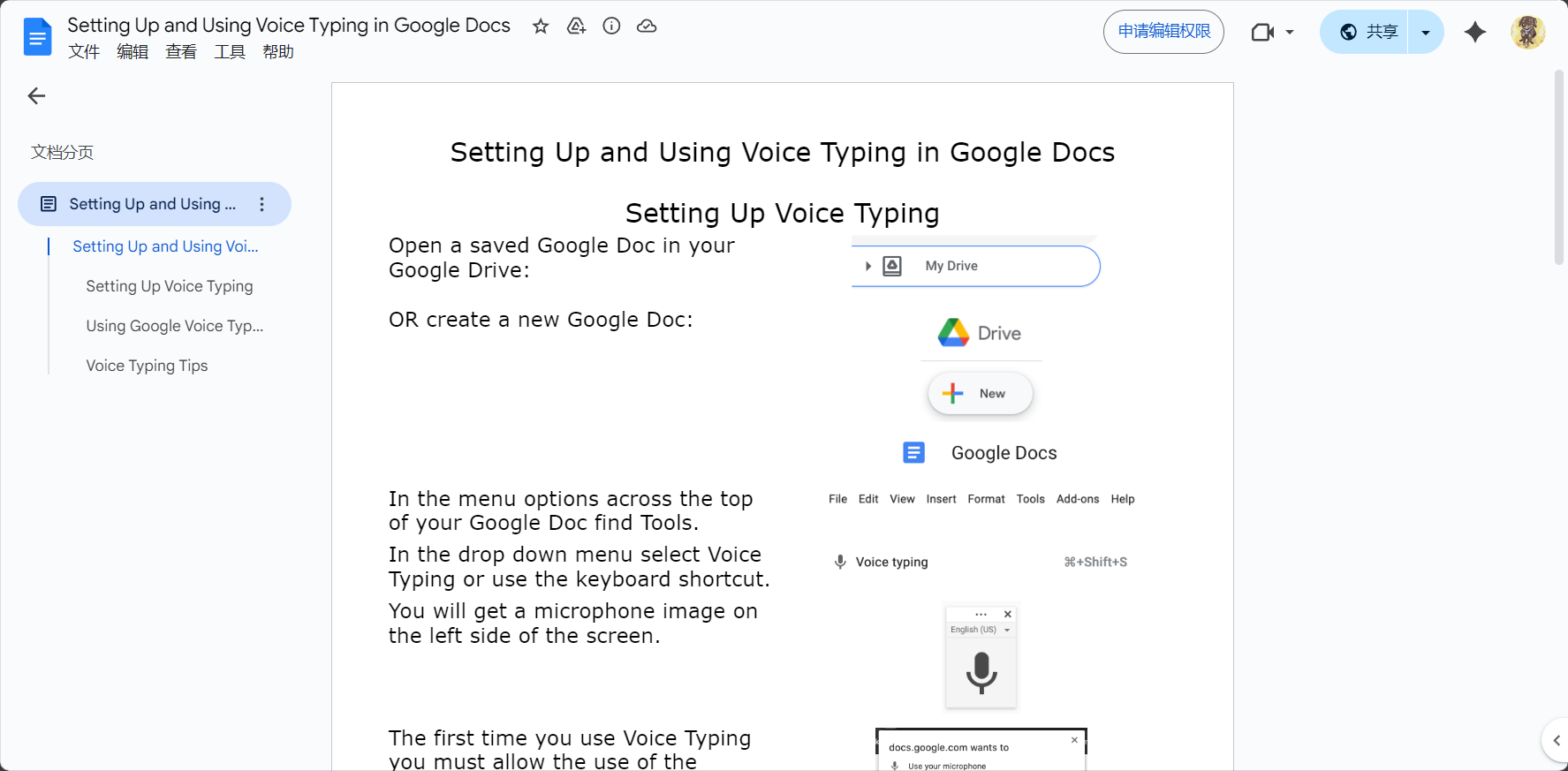Click the microphone widget image in document
The height and width of the screenshot is (771, 1568).
point(981,657)
